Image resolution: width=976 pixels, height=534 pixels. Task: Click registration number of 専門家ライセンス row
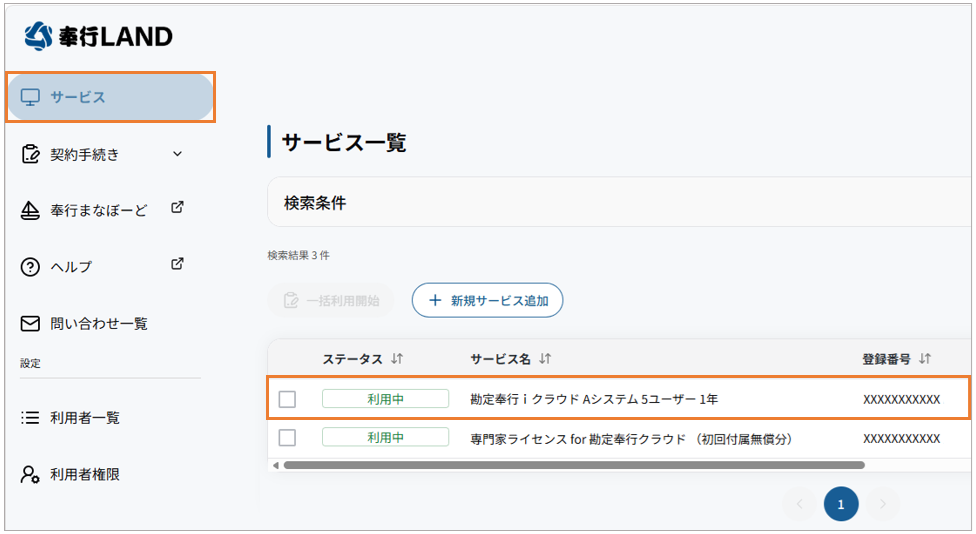901,439
